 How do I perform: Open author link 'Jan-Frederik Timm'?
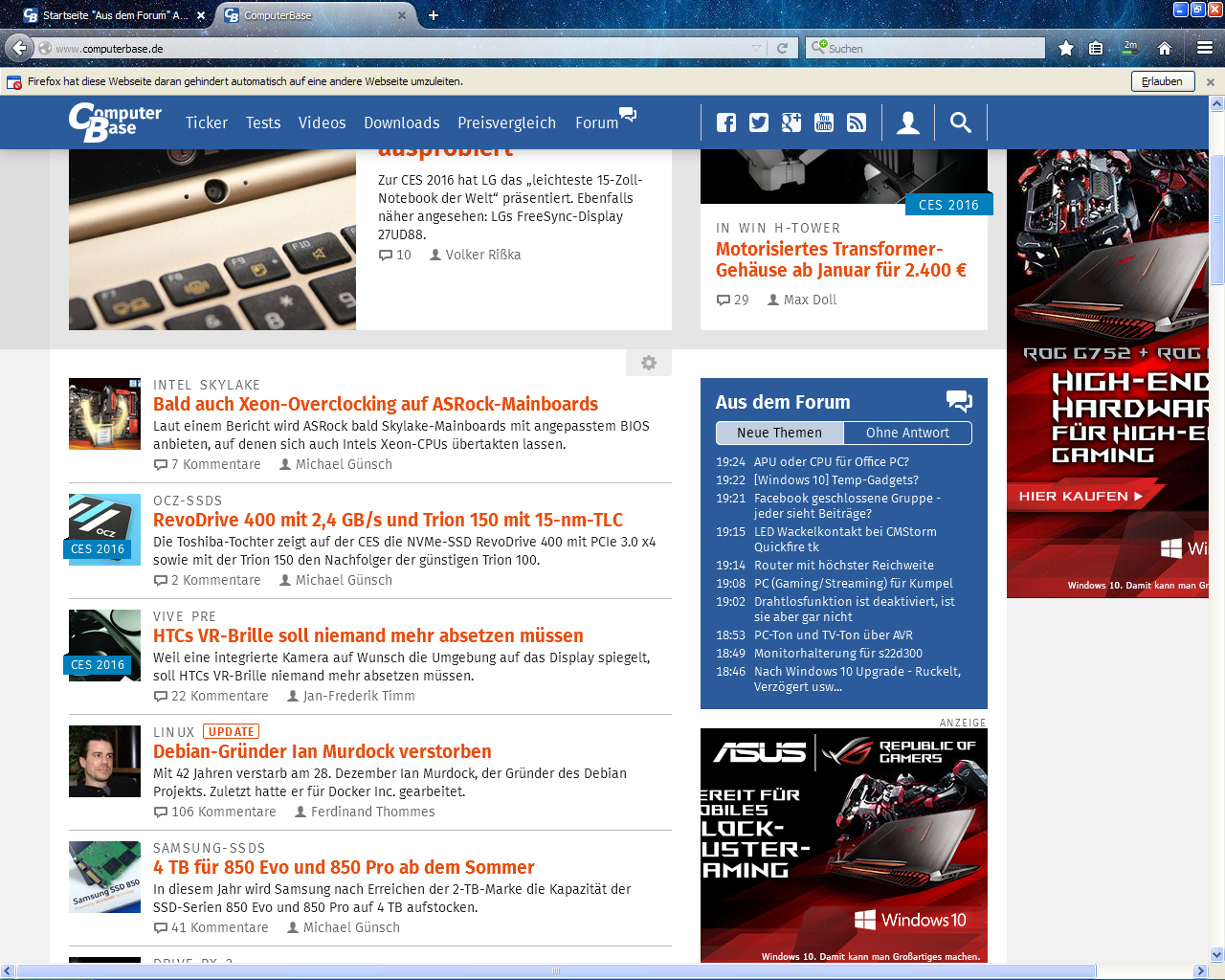(351, 696)
